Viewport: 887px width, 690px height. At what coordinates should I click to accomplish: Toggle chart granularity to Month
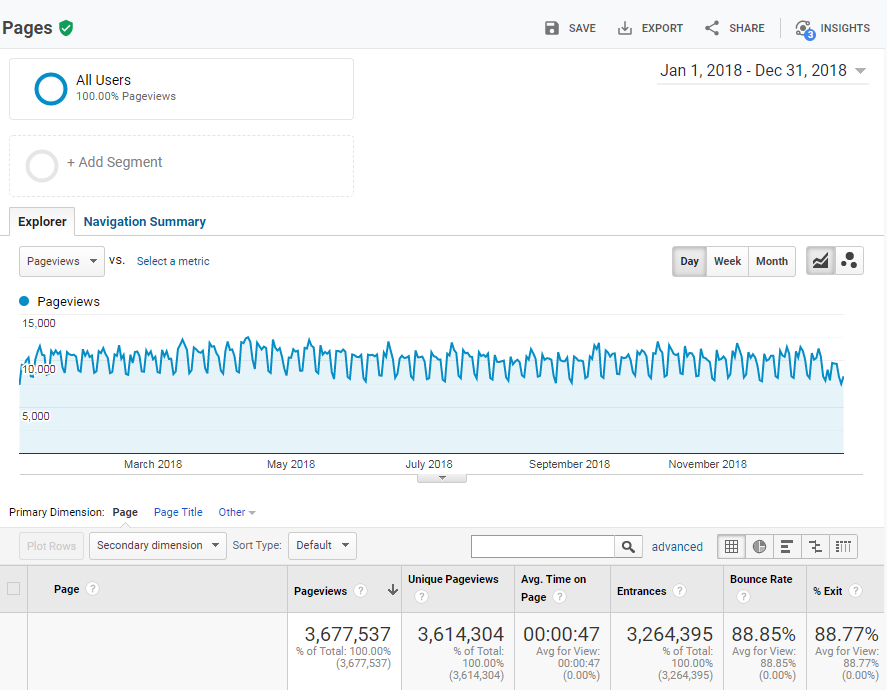click(x=772, y=261)
